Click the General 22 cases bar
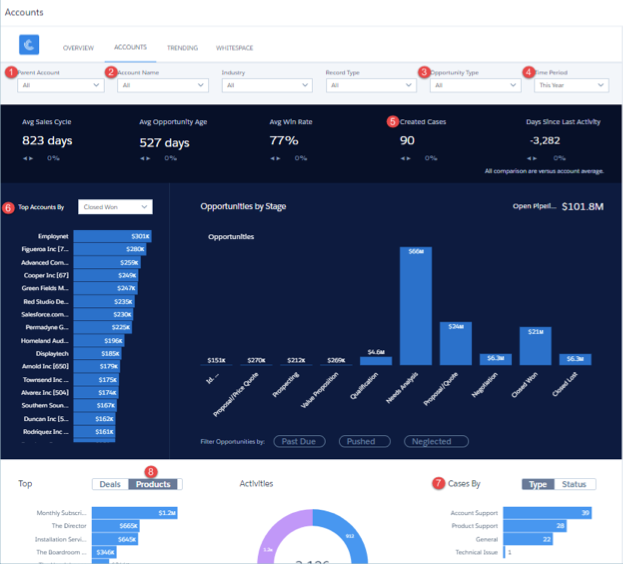623x564 pixels. click(x=528, y=539)
